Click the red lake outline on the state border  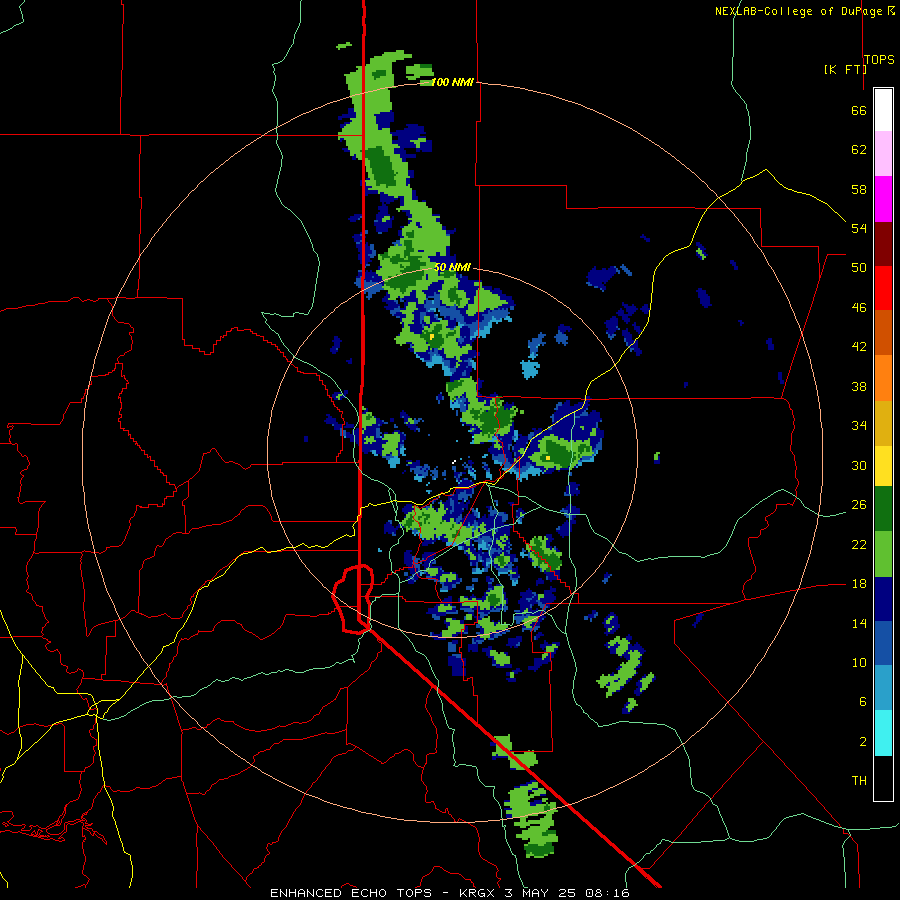coord(354,599)
